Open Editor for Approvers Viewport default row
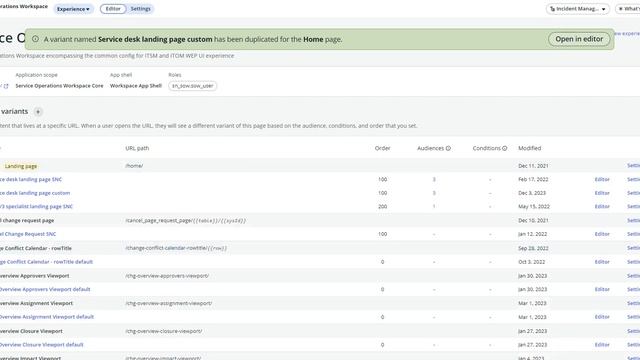 602,289
